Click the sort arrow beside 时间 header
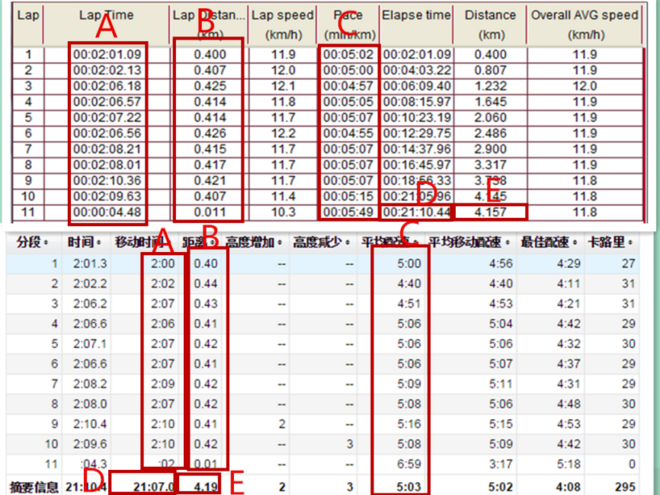Screen dimensions: 660x495 [x=100, y=243]
